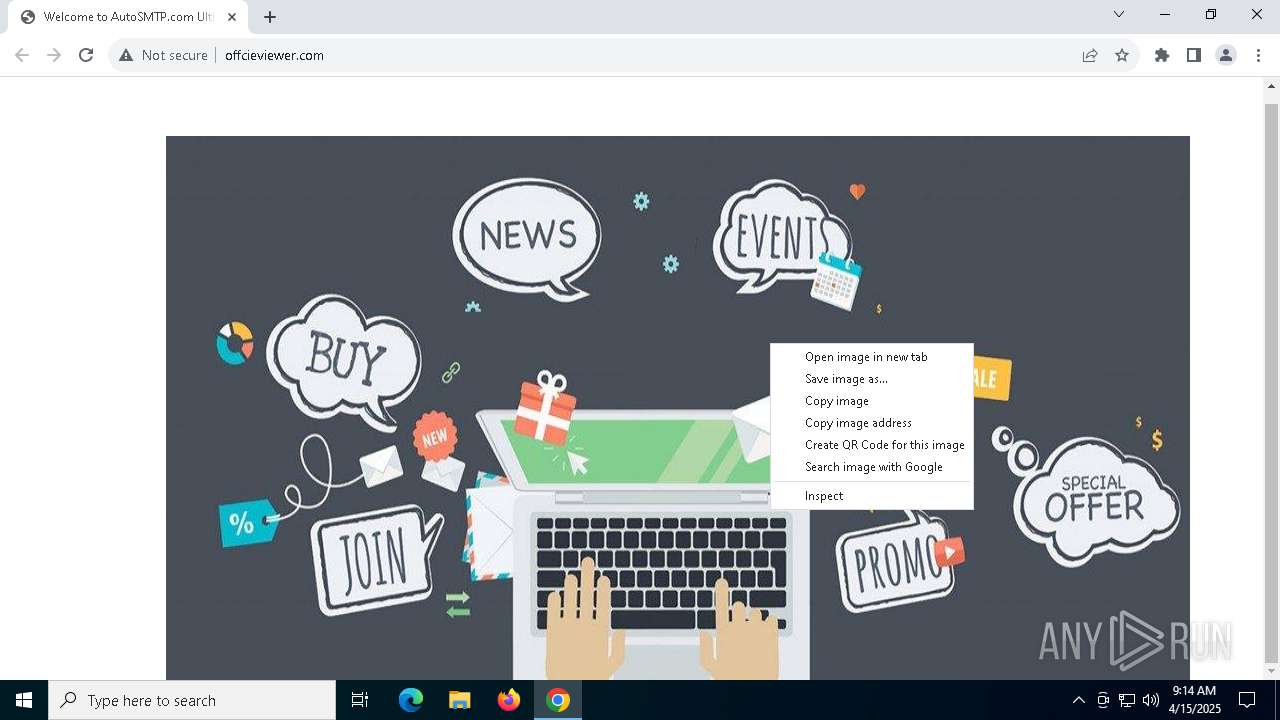Open the taskbar clock and date
The image size is (1280, 720).
click(x=1194, y=700)
